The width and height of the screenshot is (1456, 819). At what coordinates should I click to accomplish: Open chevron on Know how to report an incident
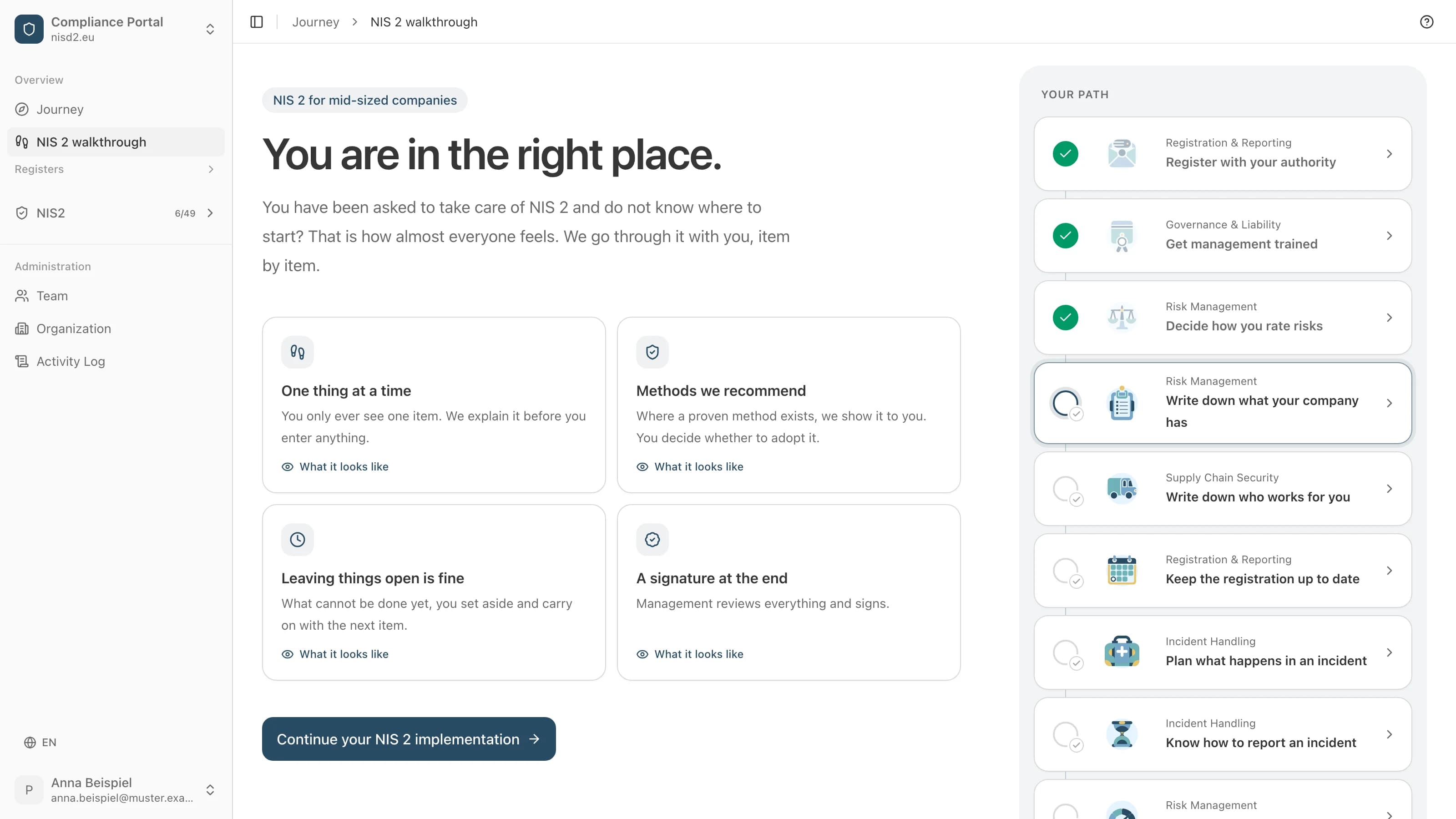click(1389, 734)
